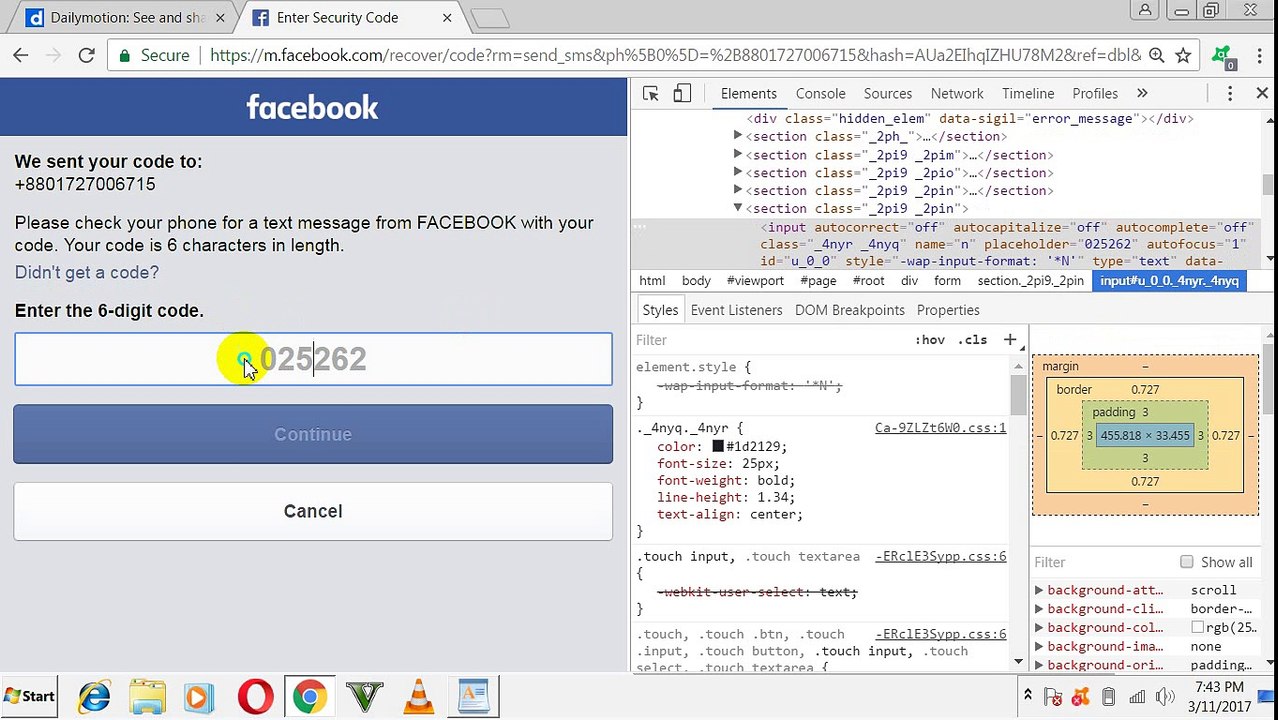Launch GTA V from the taskbar
The height and width of the screenshot is (720, 1278).
(365, 696)
